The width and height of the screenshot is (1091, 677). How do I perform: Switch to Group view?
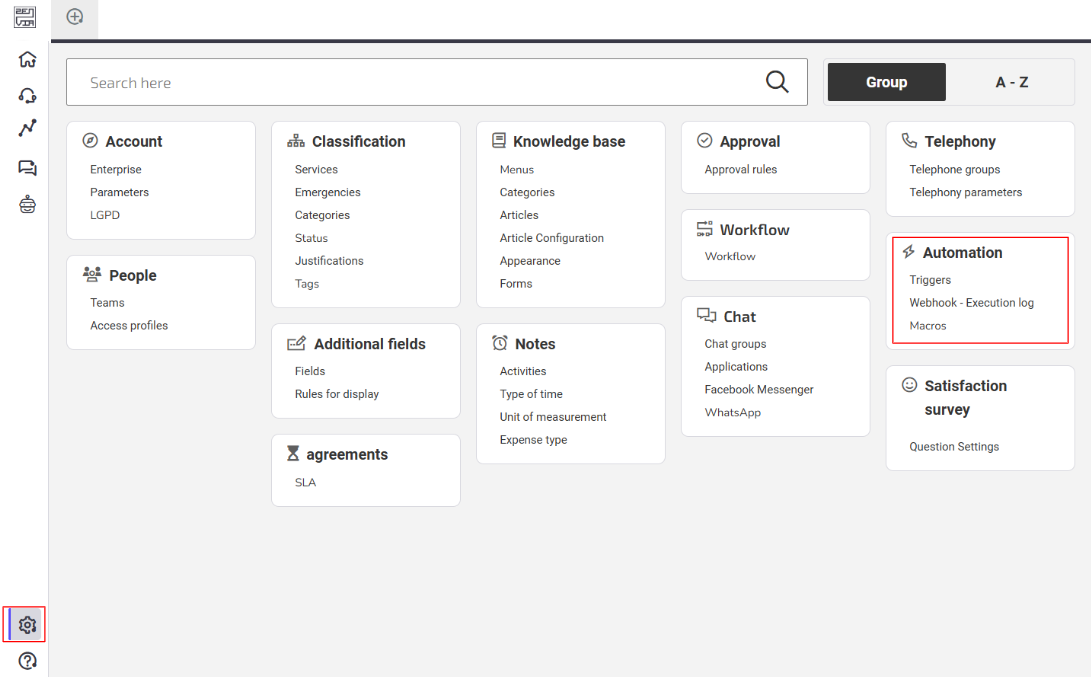886,82
